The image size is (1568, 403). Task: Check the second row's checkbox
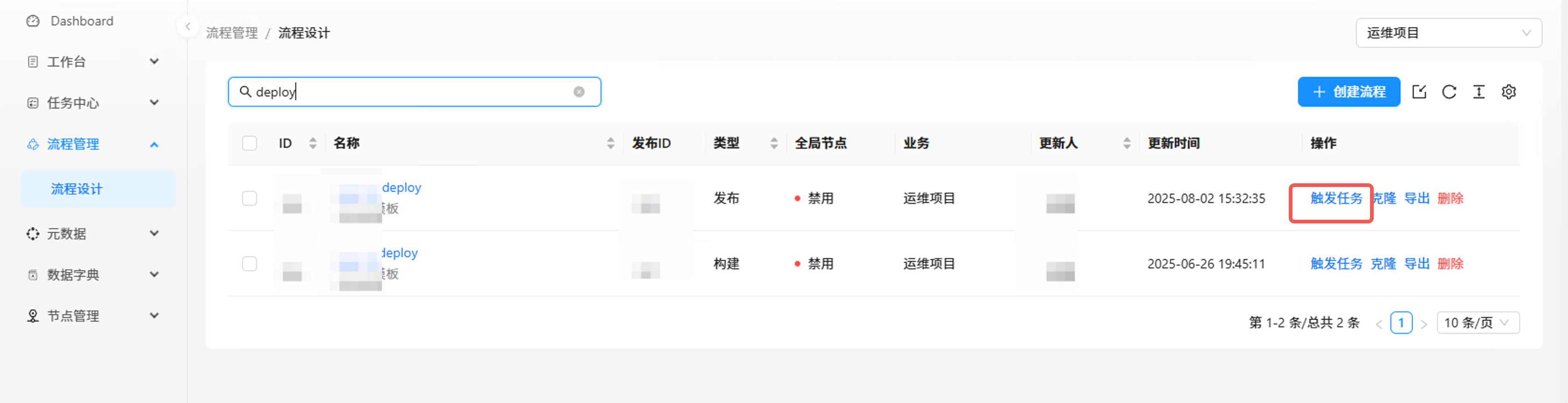point(249,263)
